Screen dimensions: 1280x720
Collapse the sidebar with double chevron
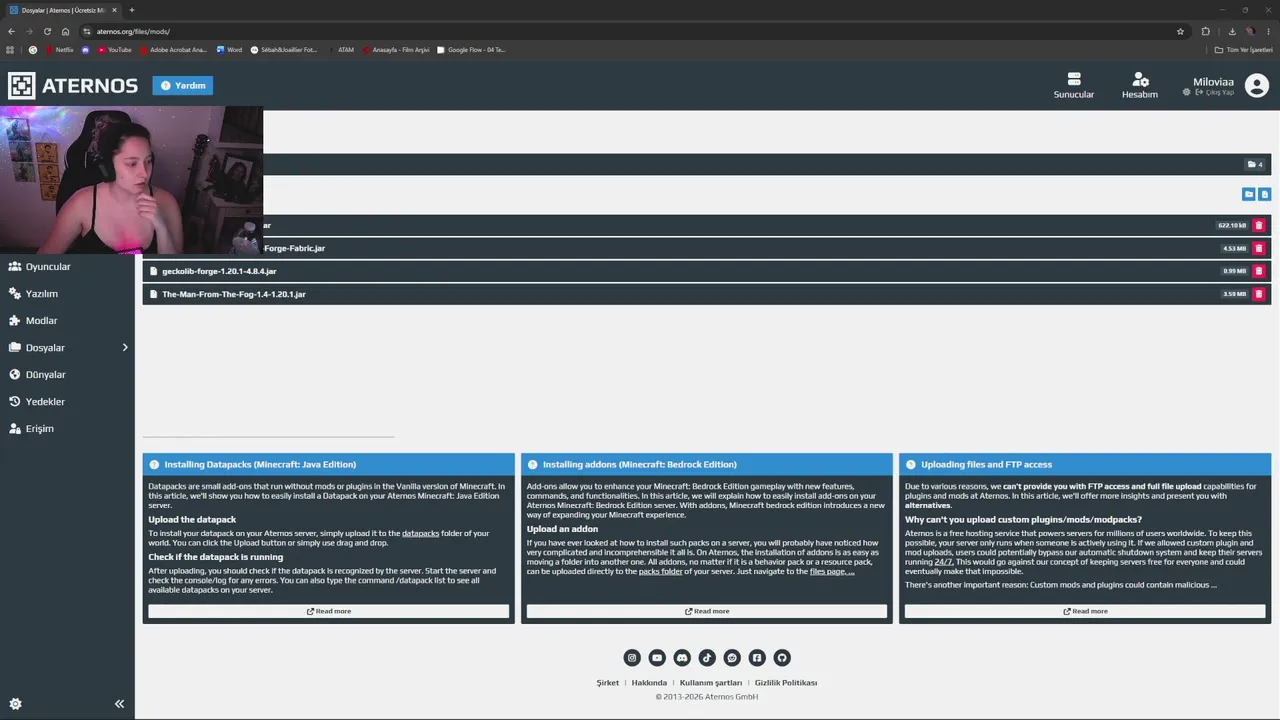click(x=119, y=704)
